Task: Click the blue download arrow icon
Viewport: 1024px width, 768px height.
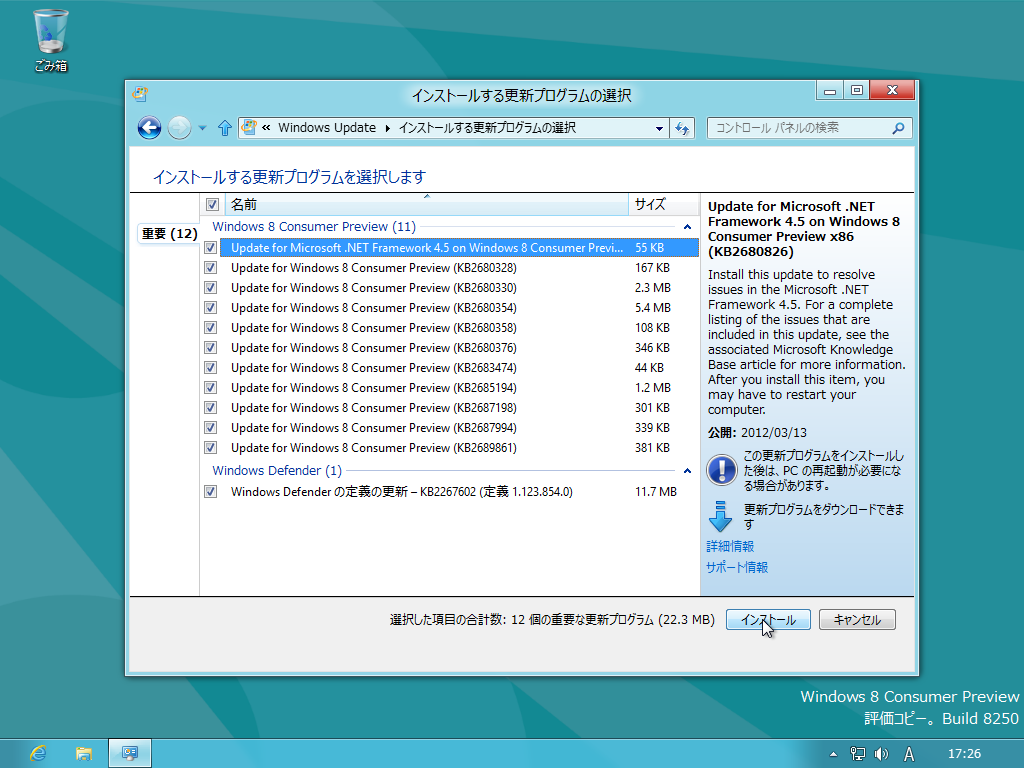Action: (x=720, y=517)
